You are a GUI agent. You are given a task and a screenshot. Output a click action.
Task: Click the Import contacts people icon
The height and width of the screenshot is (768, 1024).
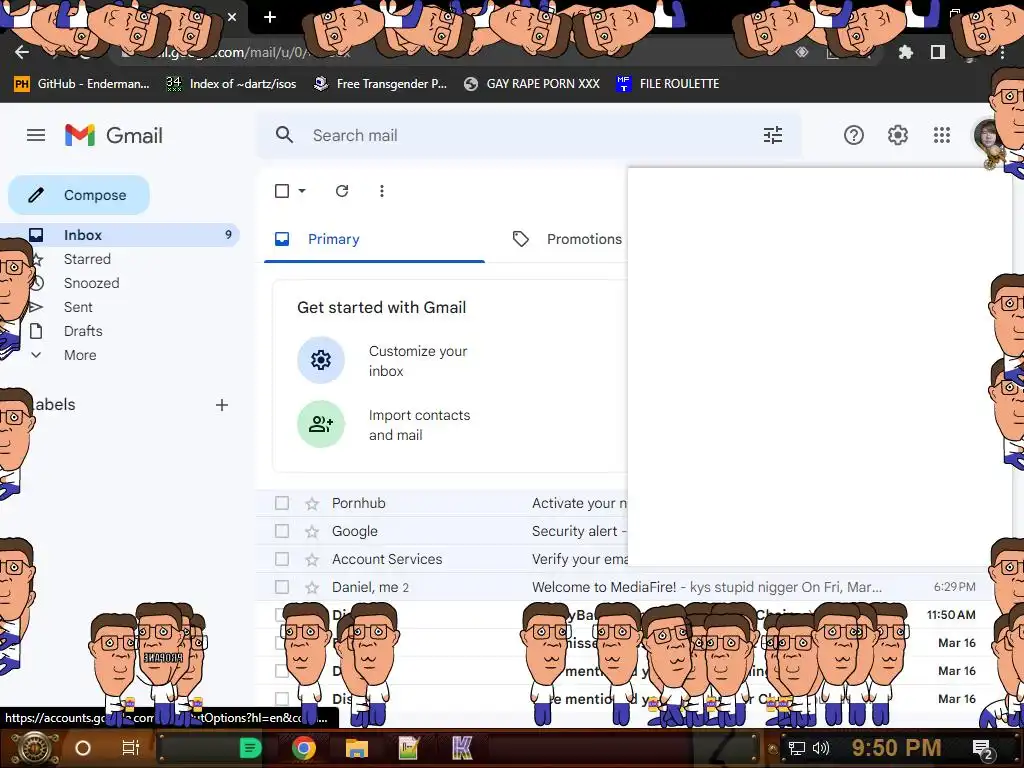321,424
